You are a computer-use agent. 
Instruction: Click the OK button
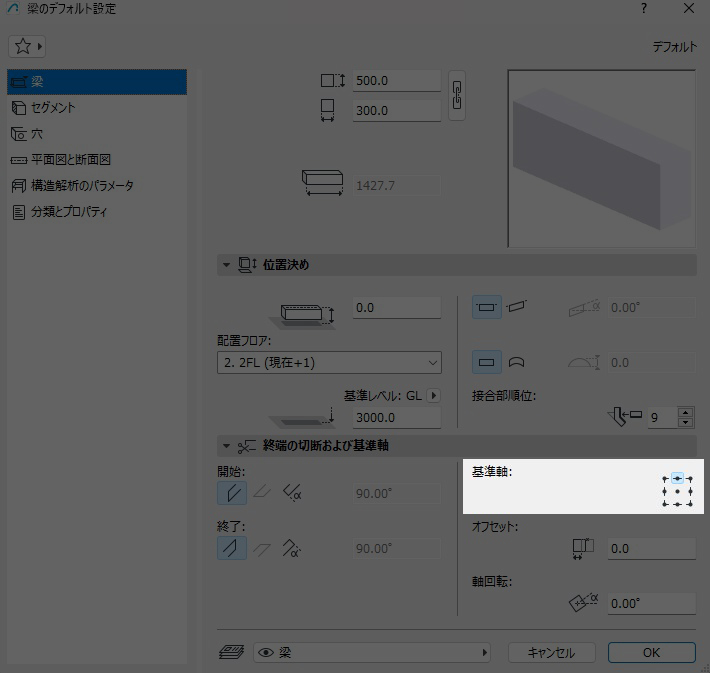click(651, 652)
